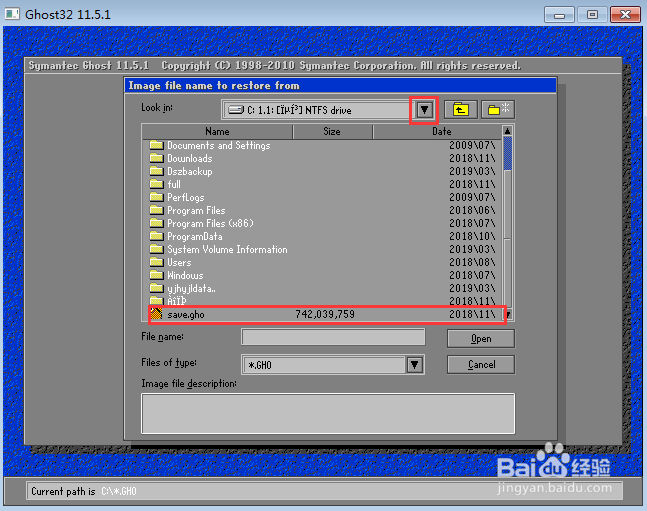Click the 'PerfLogs' folder name
This screenshot has height=511, width=647.
(x=185, y=197)
